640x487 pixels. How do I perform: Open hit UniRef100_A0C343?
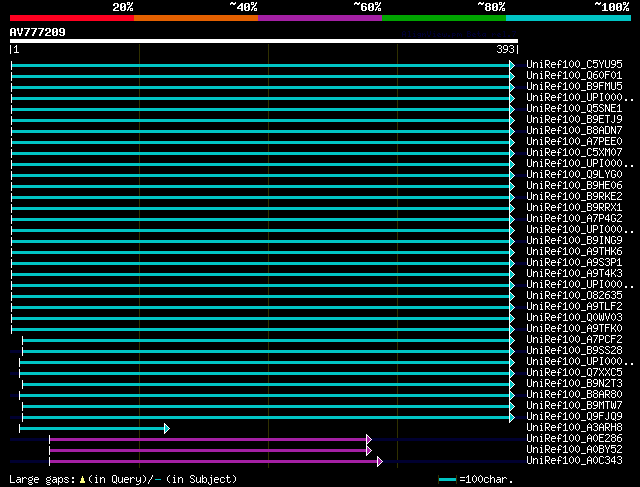574,461
